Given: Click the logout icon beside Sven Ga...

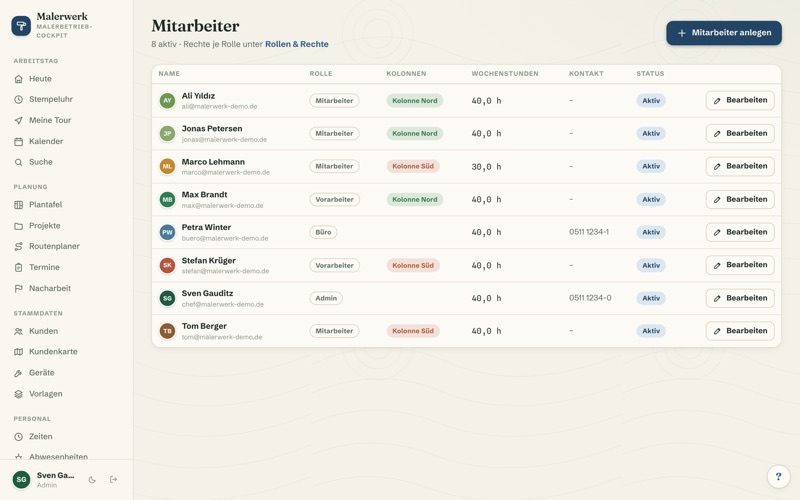Looking at the screenshot, I should tap(113, 480).
